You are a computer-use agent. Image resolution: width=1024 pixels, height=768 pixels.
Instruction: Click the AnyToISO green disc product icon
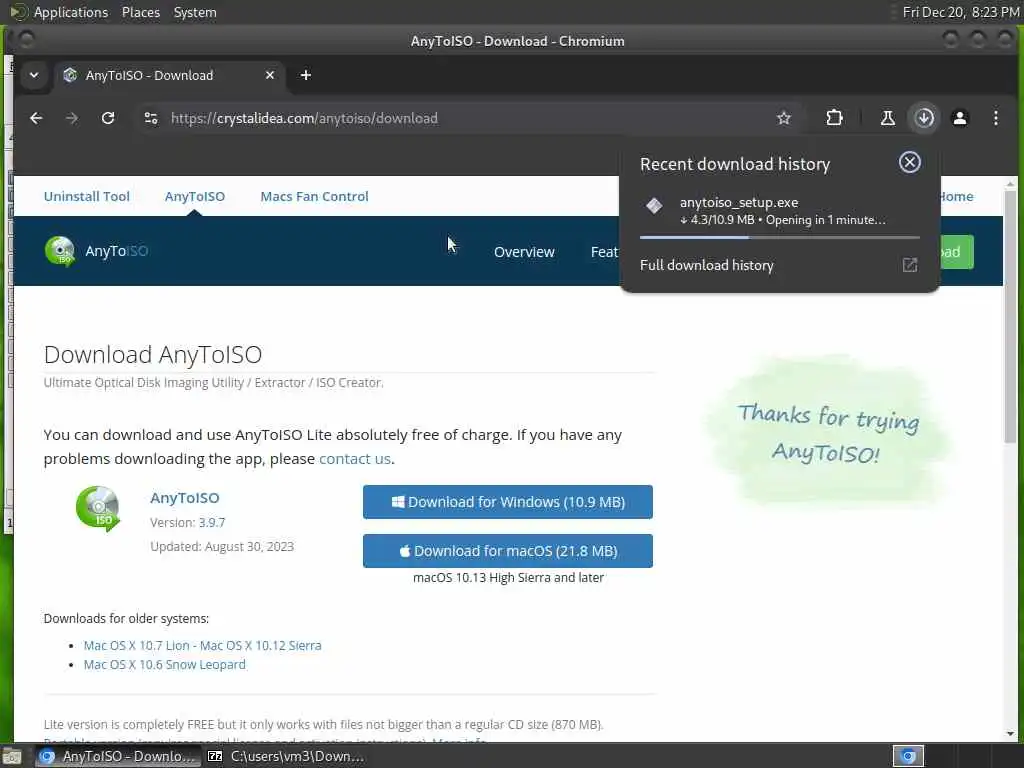(x=98, y=508)
